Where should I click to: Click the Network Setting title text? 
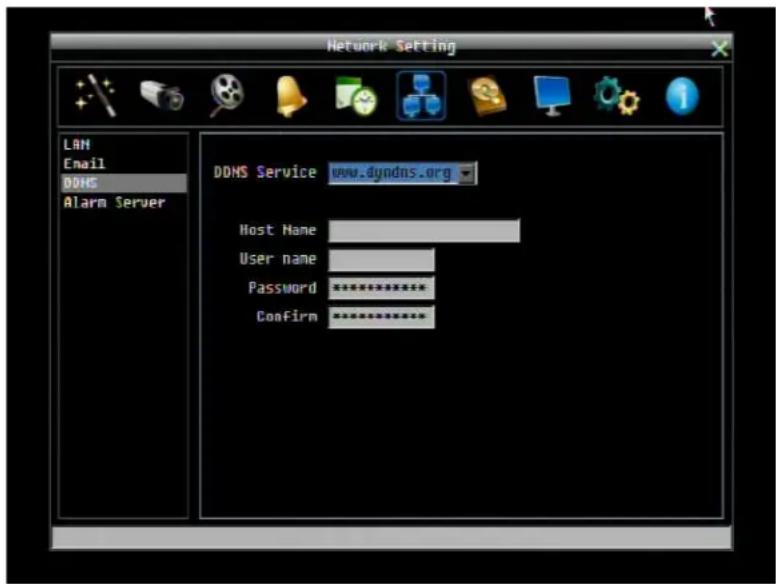tap(391, 47)
